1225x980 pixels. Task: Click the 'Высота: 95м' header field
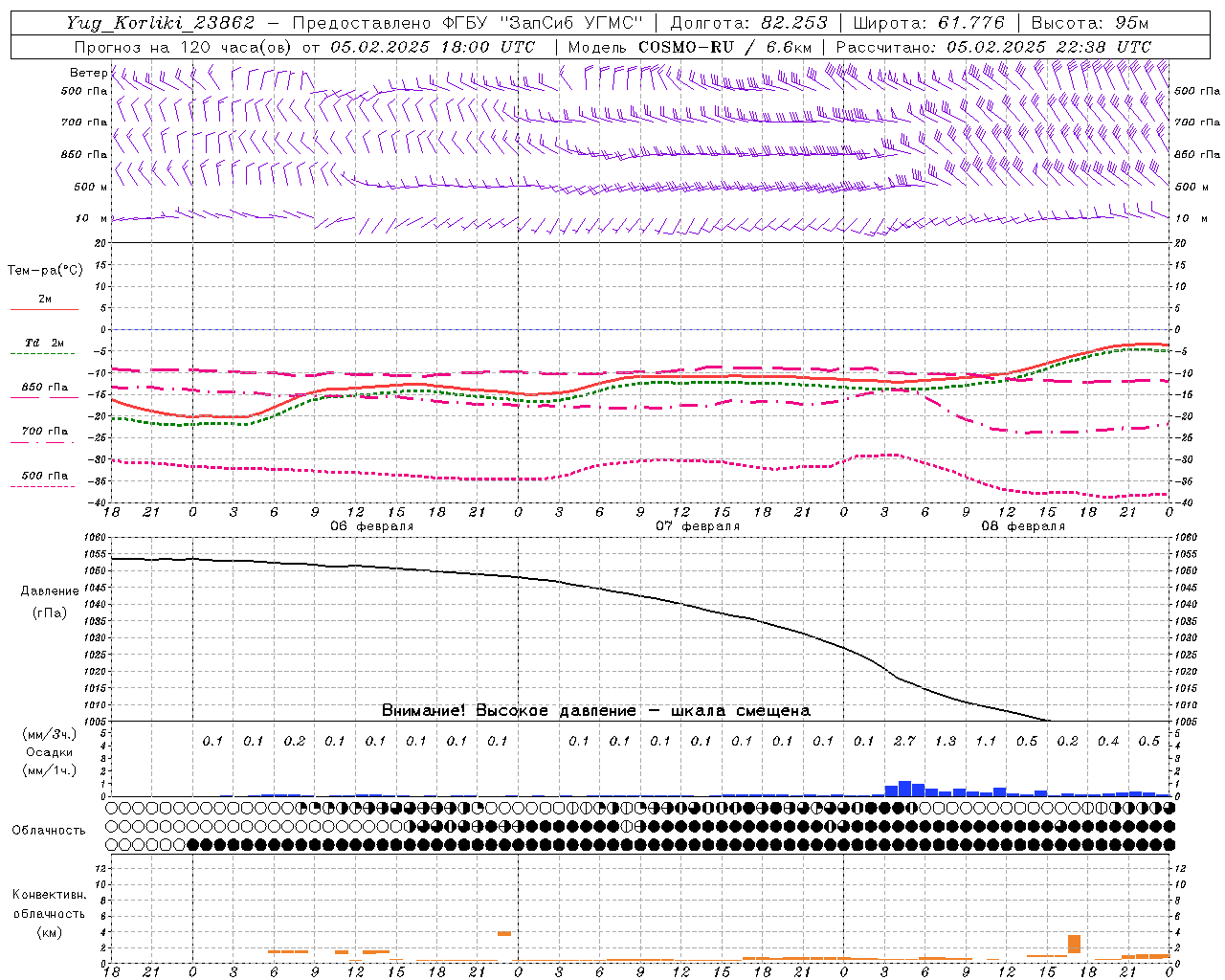(1088, 23)
